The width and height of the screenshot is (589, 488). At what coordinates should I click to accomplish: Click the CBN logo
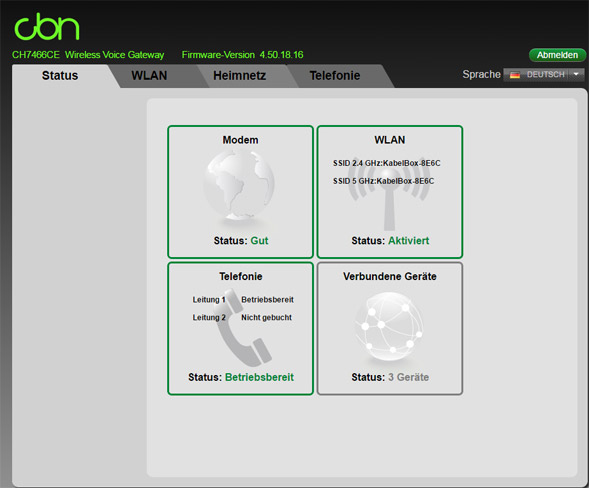[47, 27]
